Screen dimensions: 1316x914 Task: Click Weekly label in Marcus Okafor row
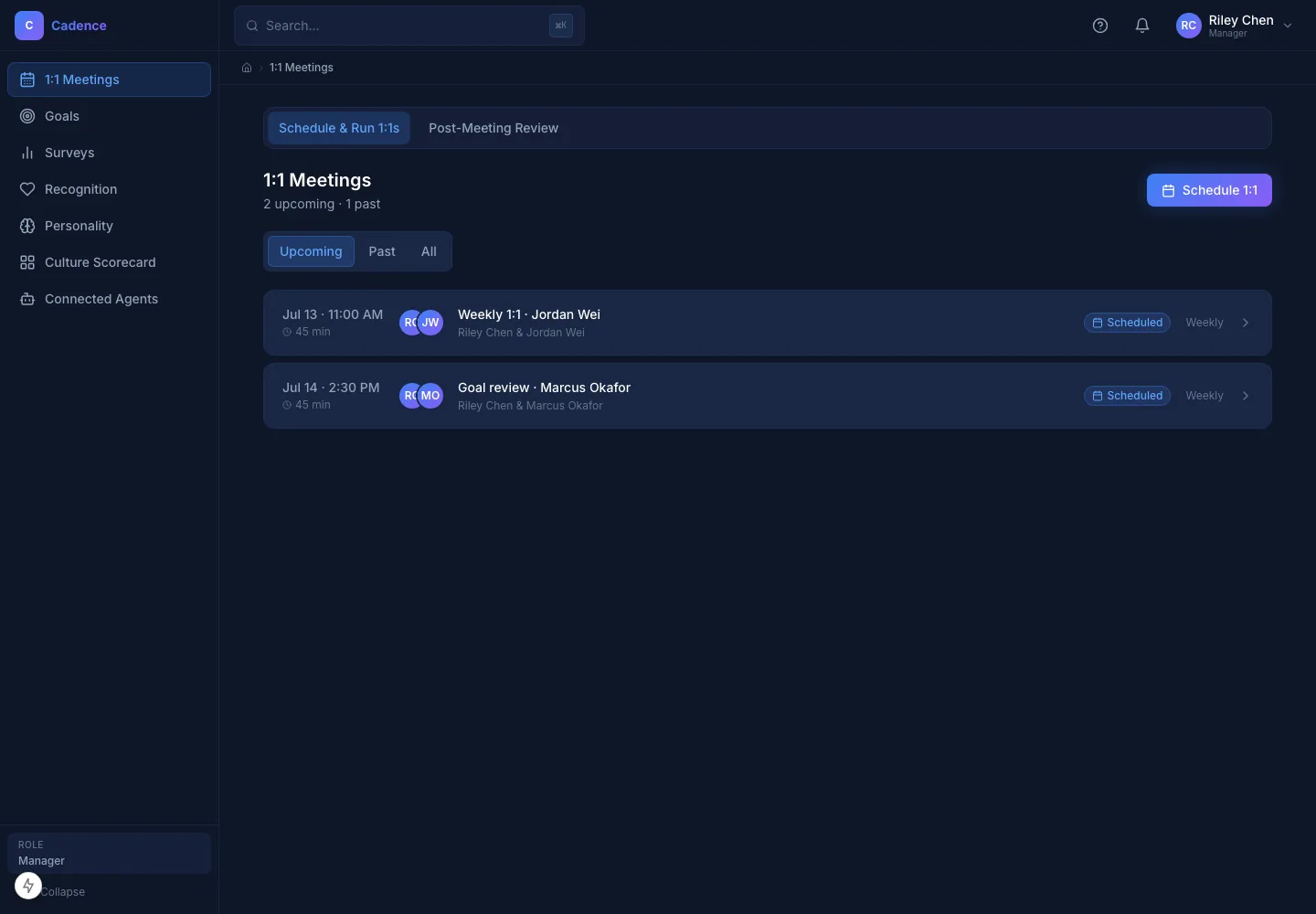tap(1205, 396)
